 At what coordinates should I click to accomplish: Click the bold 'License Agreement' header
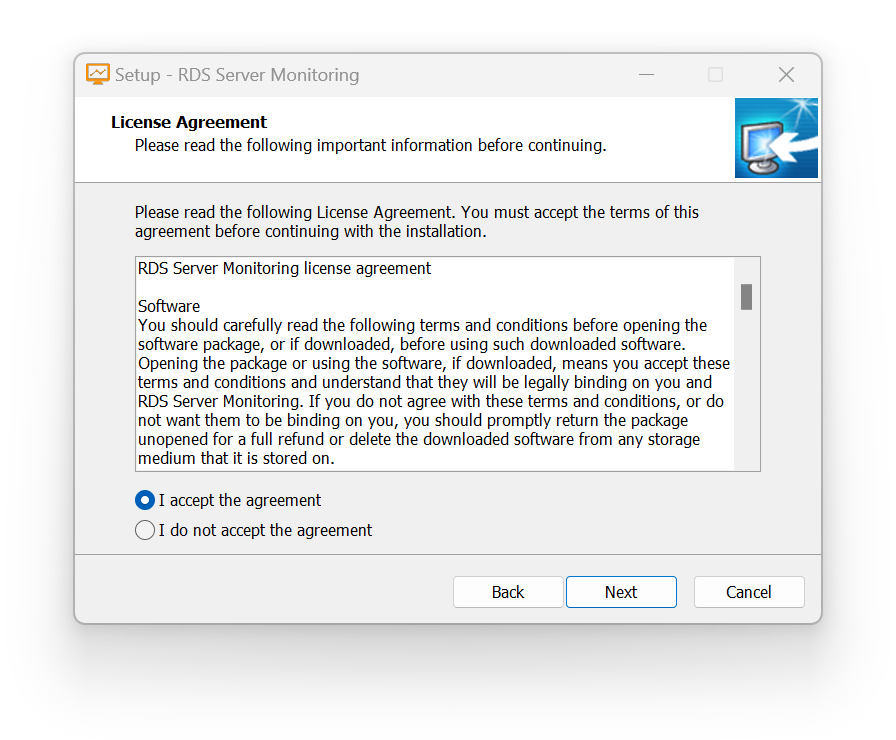(189, 122)
